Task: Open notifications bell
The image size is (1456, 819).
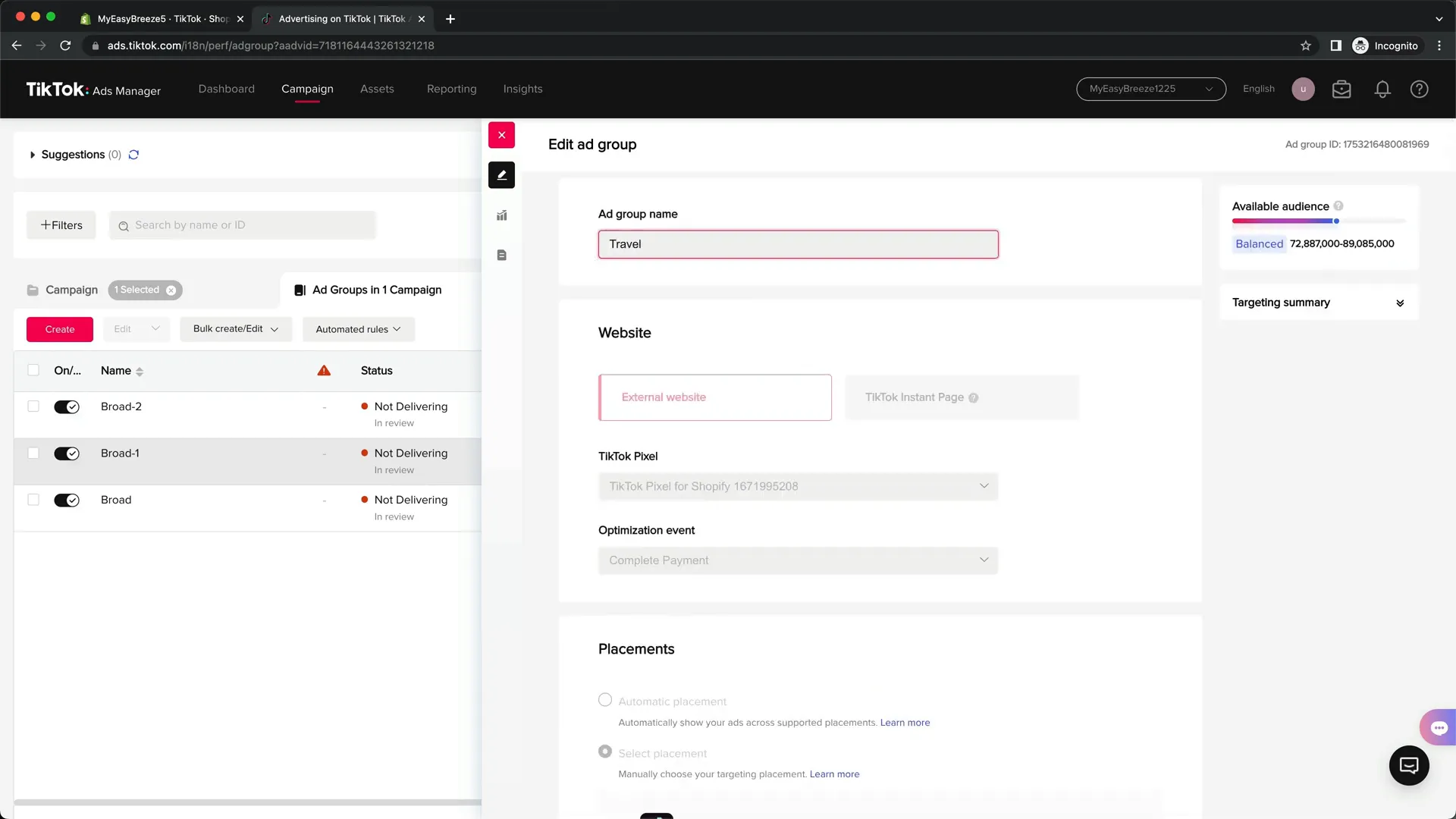Action: pyautogui.click(x=1382, y=89)
